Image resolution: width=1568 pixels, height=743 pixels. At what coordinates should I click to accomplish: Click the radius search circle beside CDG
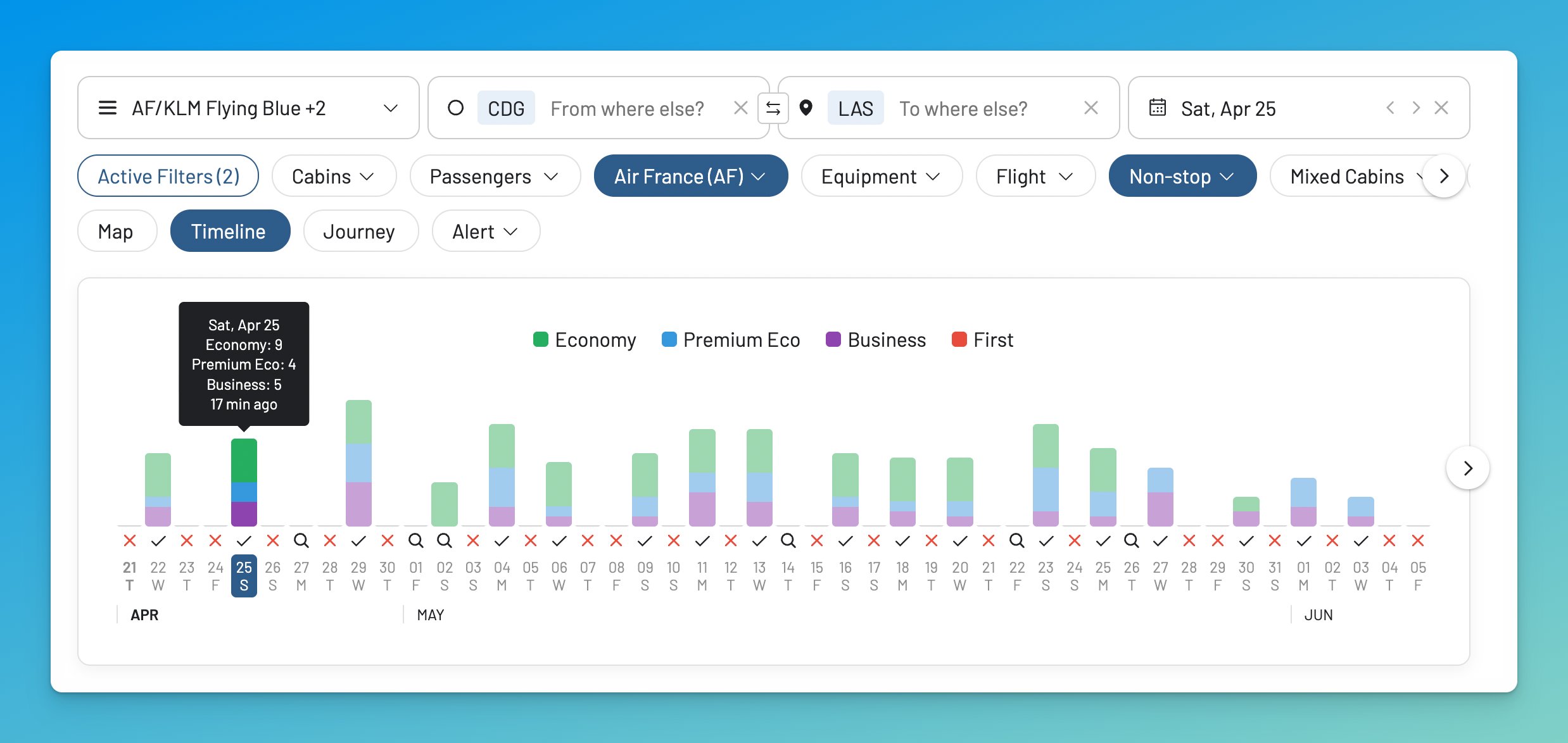(457, 108)
